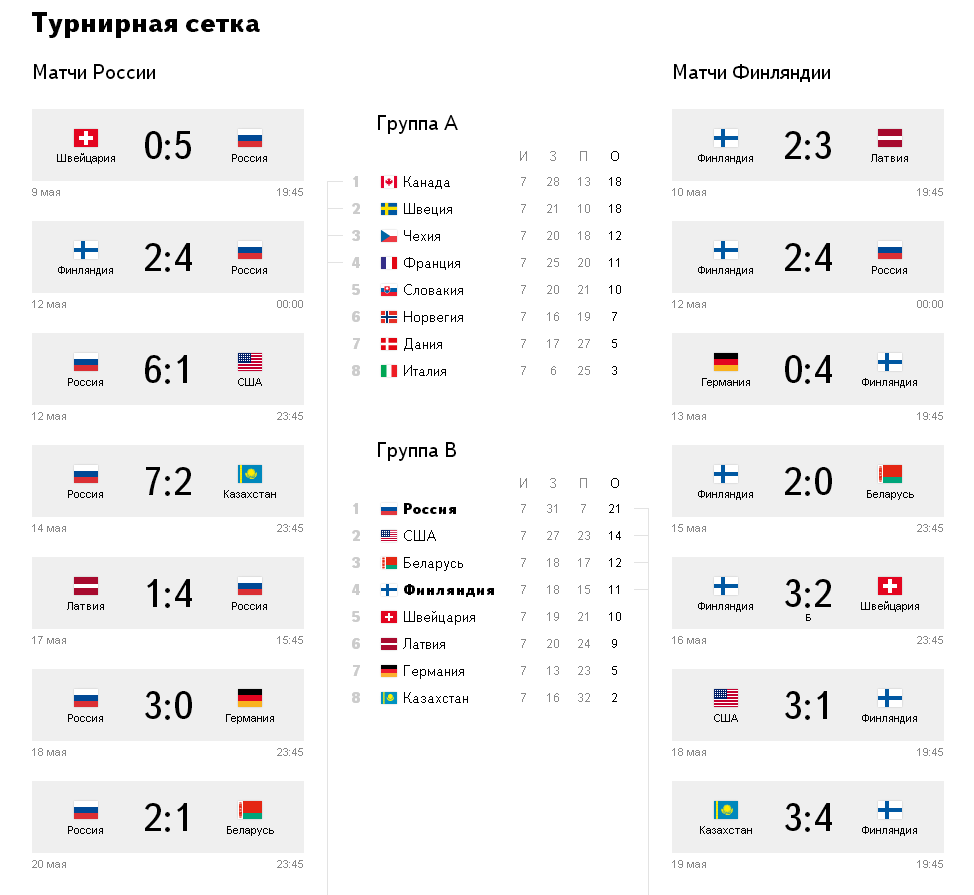Click the Sweden flag in Group A table
This screenshot has height=895, width=974.
(389, 209)
